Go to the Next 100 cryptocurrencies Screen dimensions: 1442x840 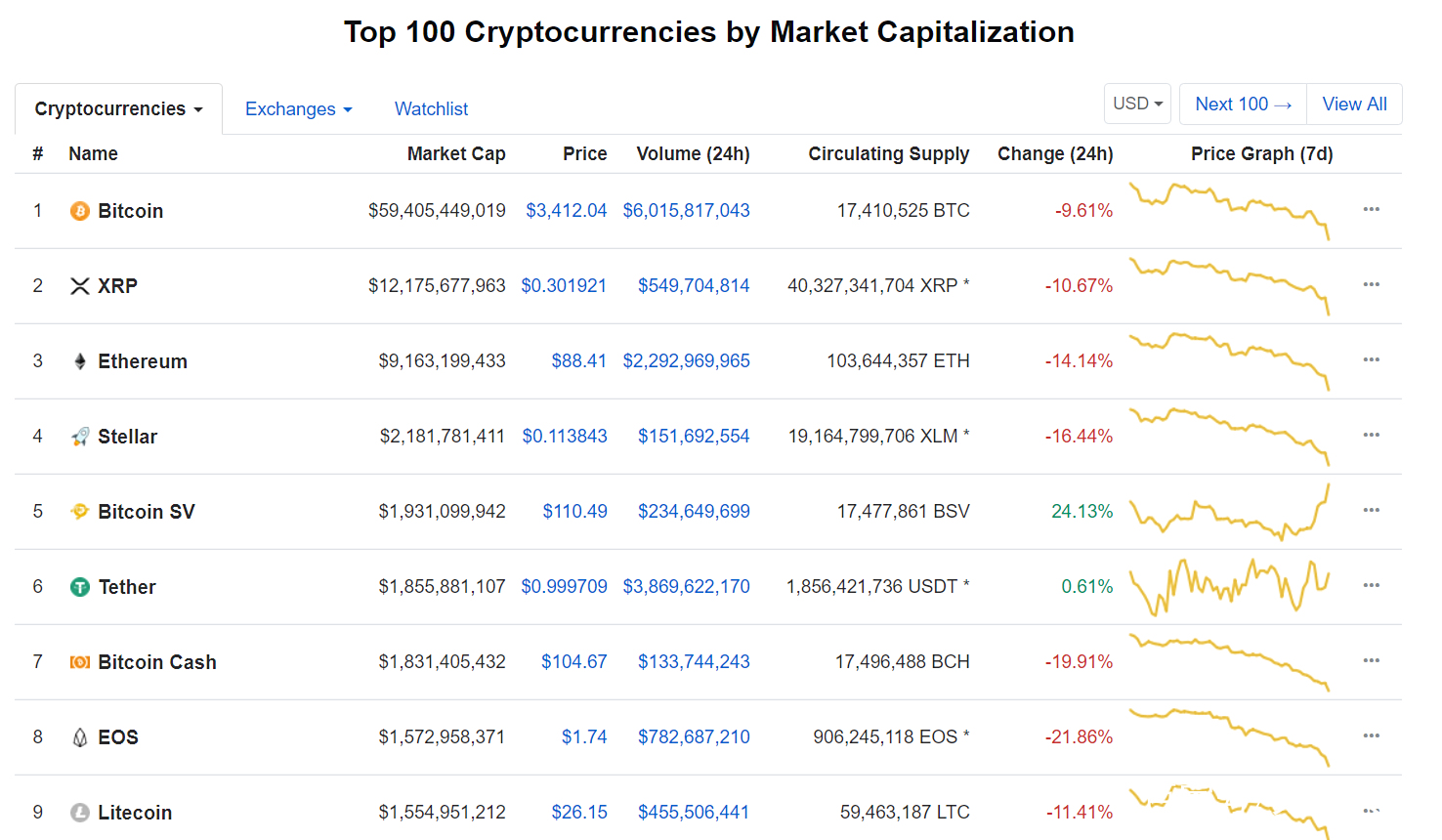pos(1243,104)
